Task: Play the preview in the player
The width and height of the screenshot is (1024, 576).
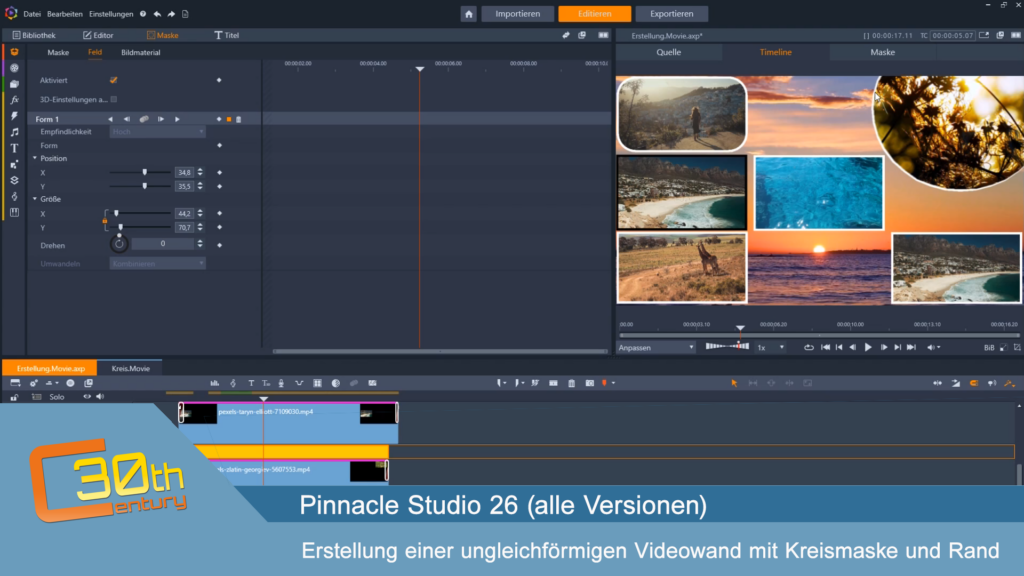Action: click(868, 347)
